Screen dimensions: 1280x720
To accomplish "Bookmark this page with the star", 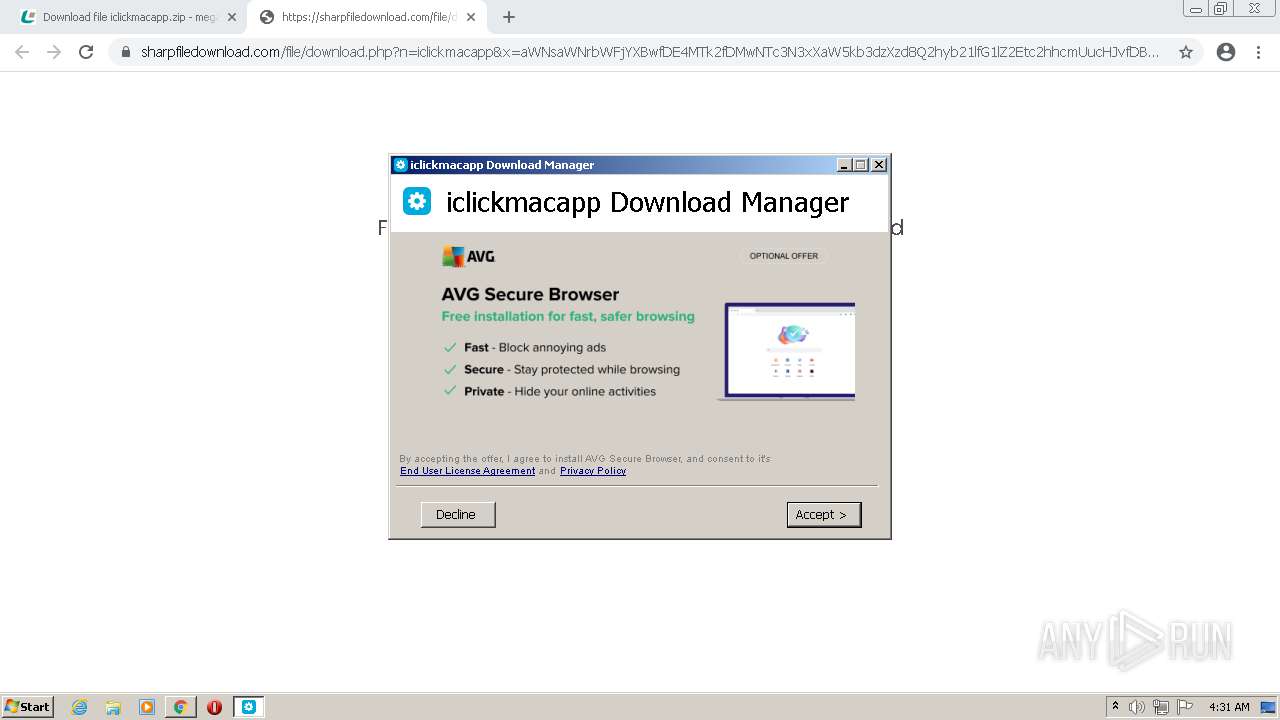I will [x=1186, y=52].
